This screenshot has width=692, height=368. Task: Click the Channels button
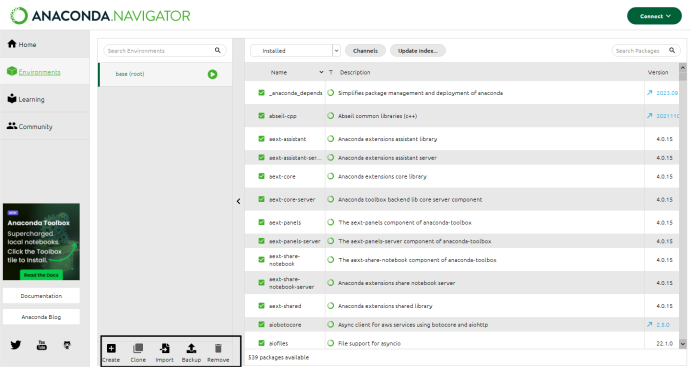[x=365, y=51]
